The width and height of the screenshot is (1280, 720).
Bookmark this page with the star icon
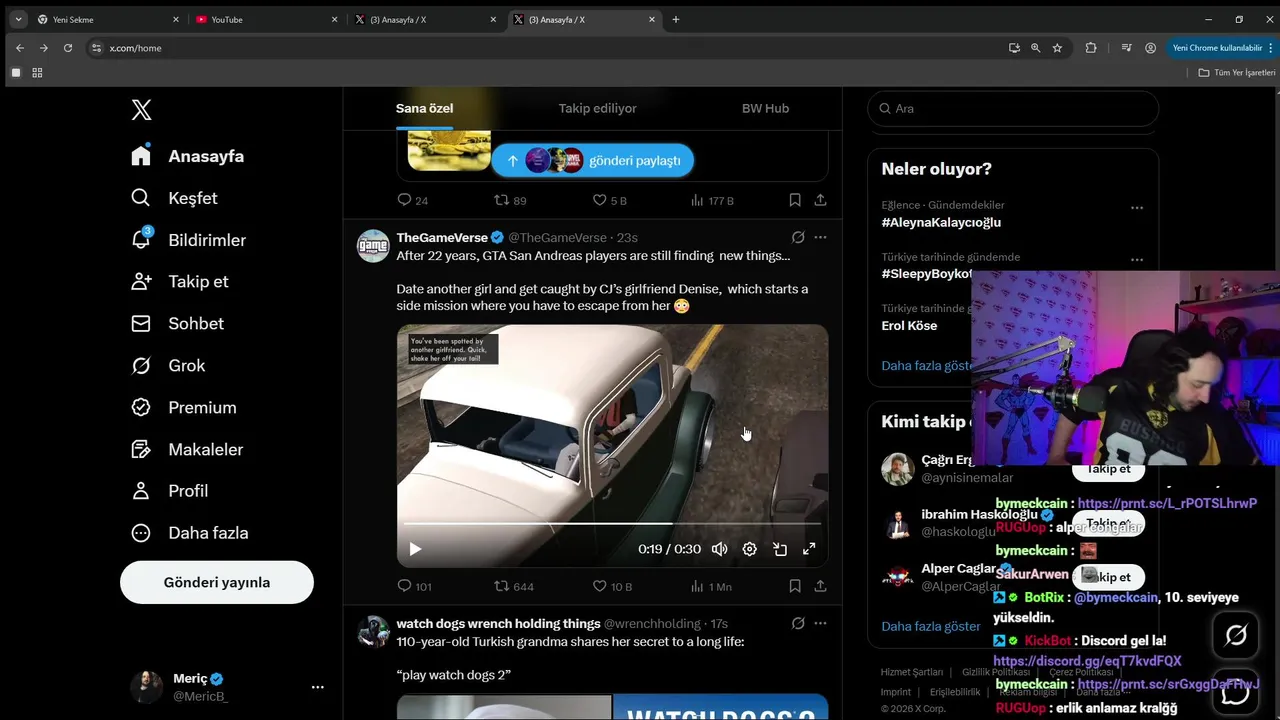1057,48
